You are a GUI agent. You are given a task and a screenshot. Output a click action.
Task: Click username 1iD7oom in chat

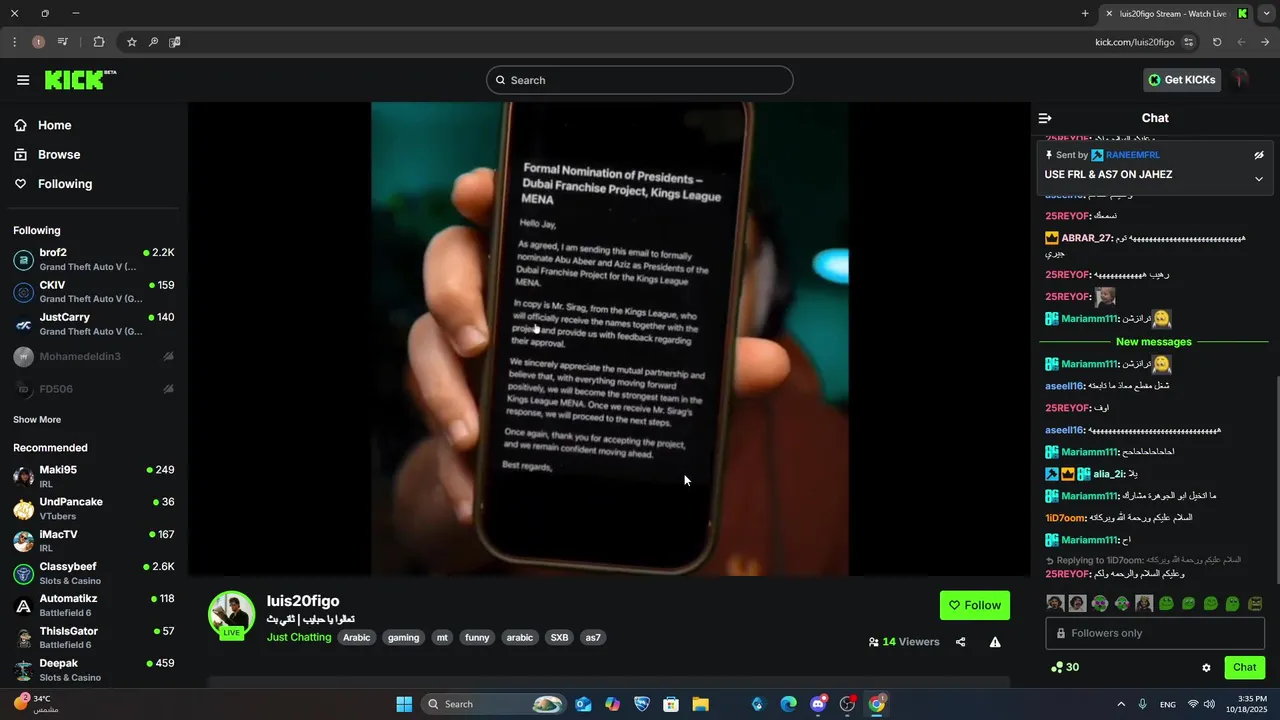tap(1065, 518)
